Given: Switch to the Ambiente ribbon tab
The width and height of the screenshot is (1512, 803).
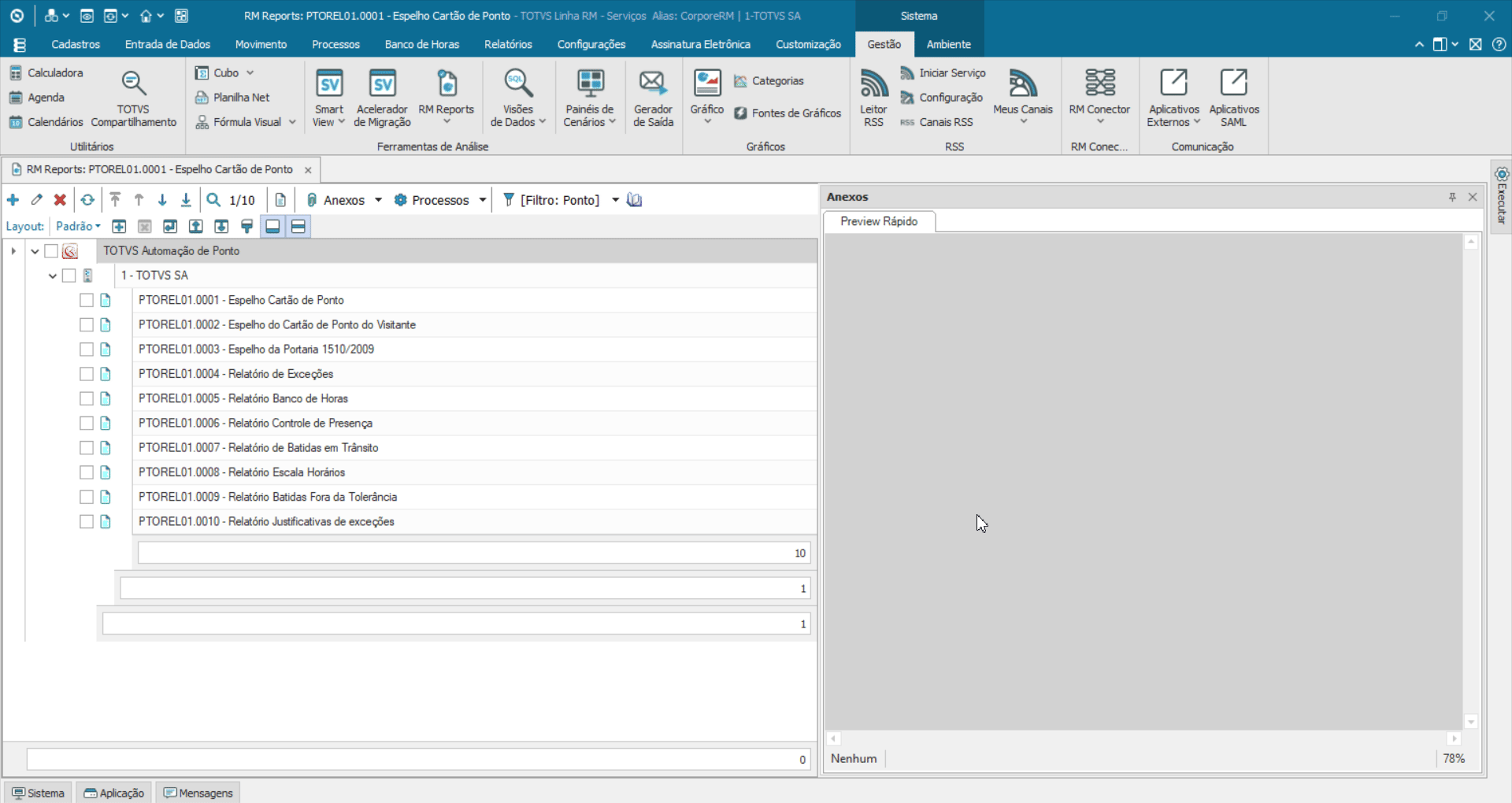Looking at the screenshot, I should click(x=948, y=44).
